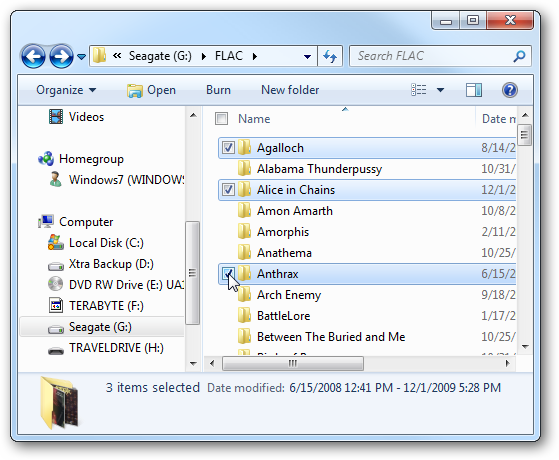Click New folder in the toolbar
Viewport: 559px width, 460px height.
coord(290,90)
